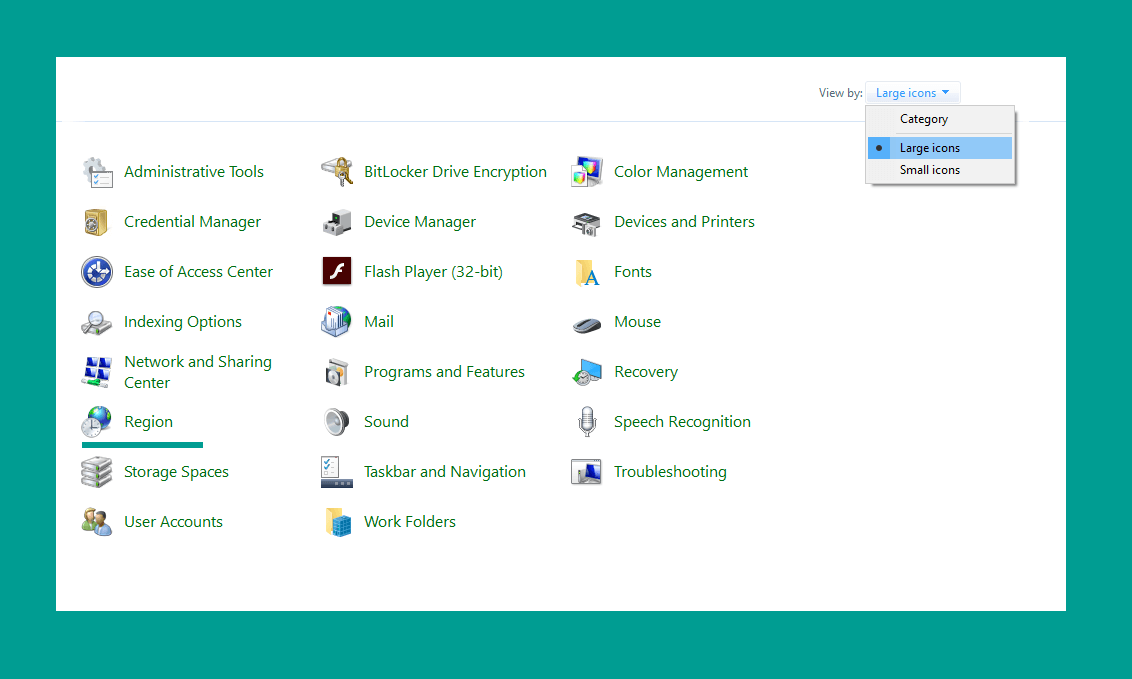Click the User Accounts people icon

(97, 522)
